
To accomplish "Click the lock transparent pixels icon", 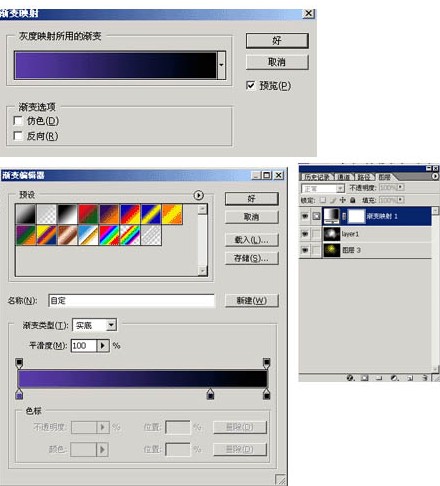I will tap(323, 200).
